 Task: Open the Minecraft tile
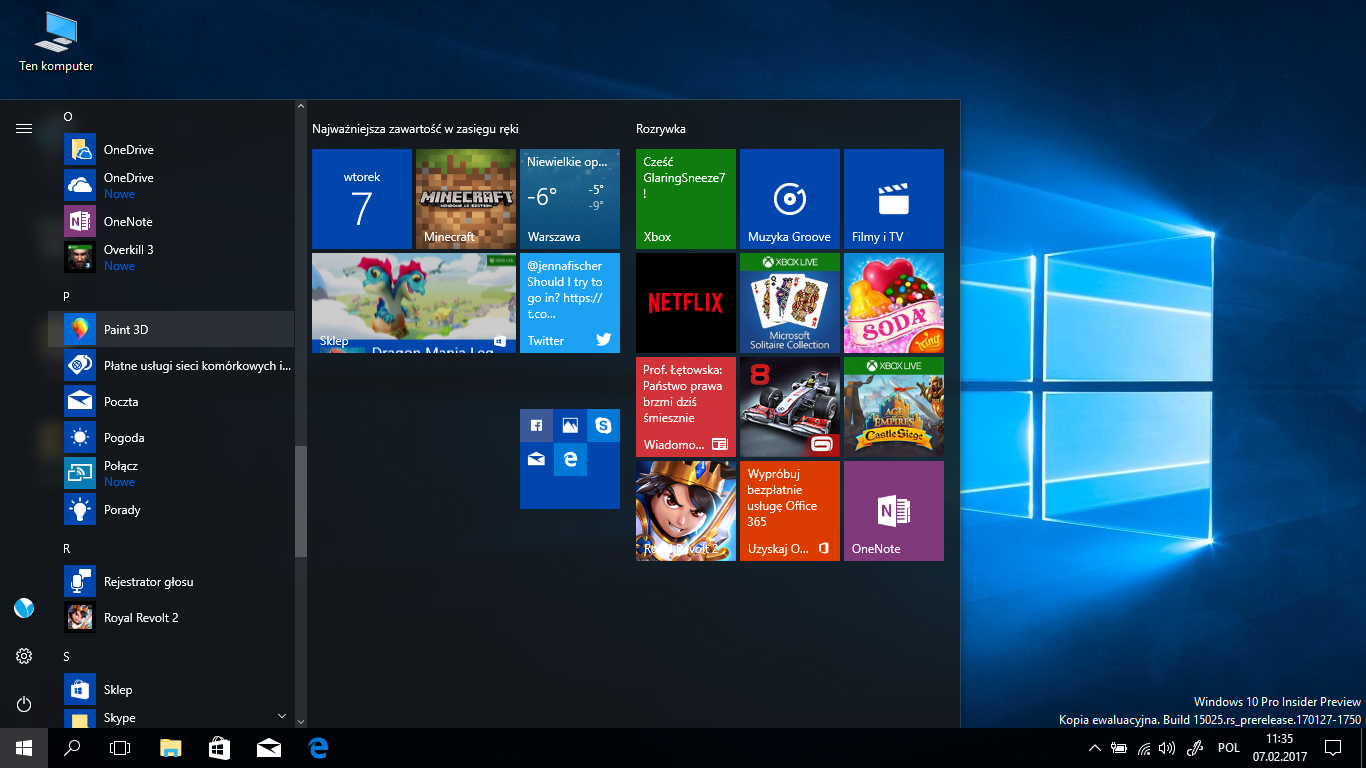point(466,199)
